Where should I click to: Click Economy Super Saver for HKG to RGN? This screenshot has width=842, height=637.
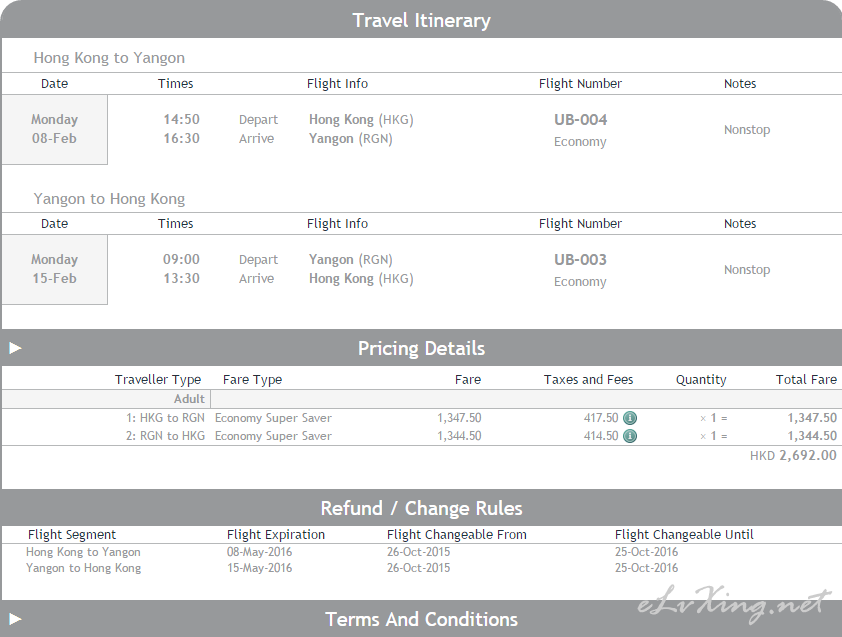[x=273, y=418]
